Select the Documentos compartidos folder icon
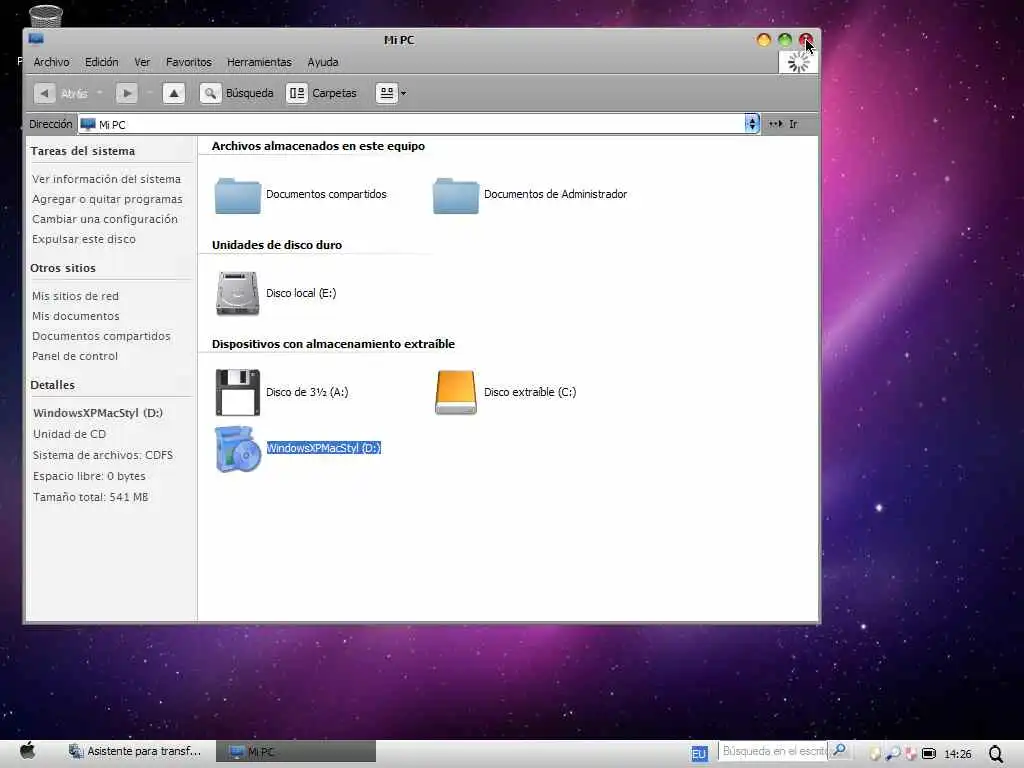The width and height of the screenshot is (1024, 768). click(238, 195)
